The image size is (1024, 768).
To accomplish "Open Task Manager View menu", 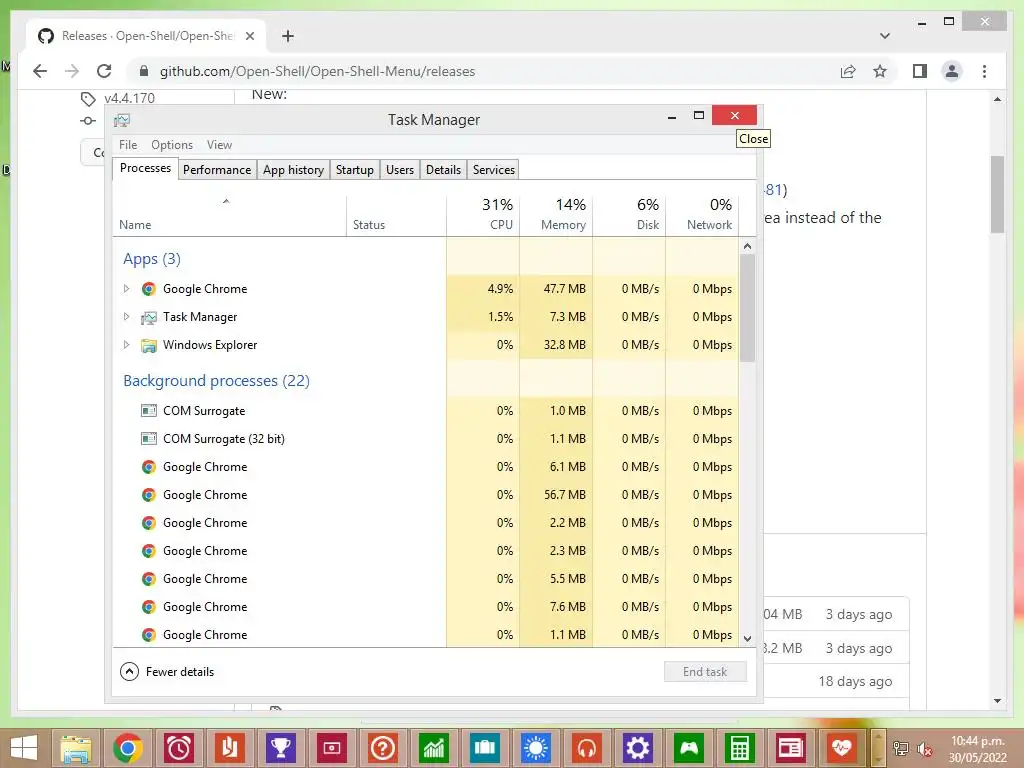I will click(219, 145).
